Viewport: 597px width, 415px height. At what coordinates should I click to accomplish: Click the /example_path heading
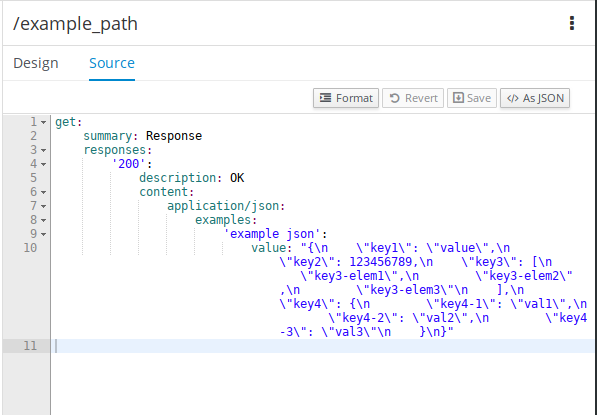(75, 24)
